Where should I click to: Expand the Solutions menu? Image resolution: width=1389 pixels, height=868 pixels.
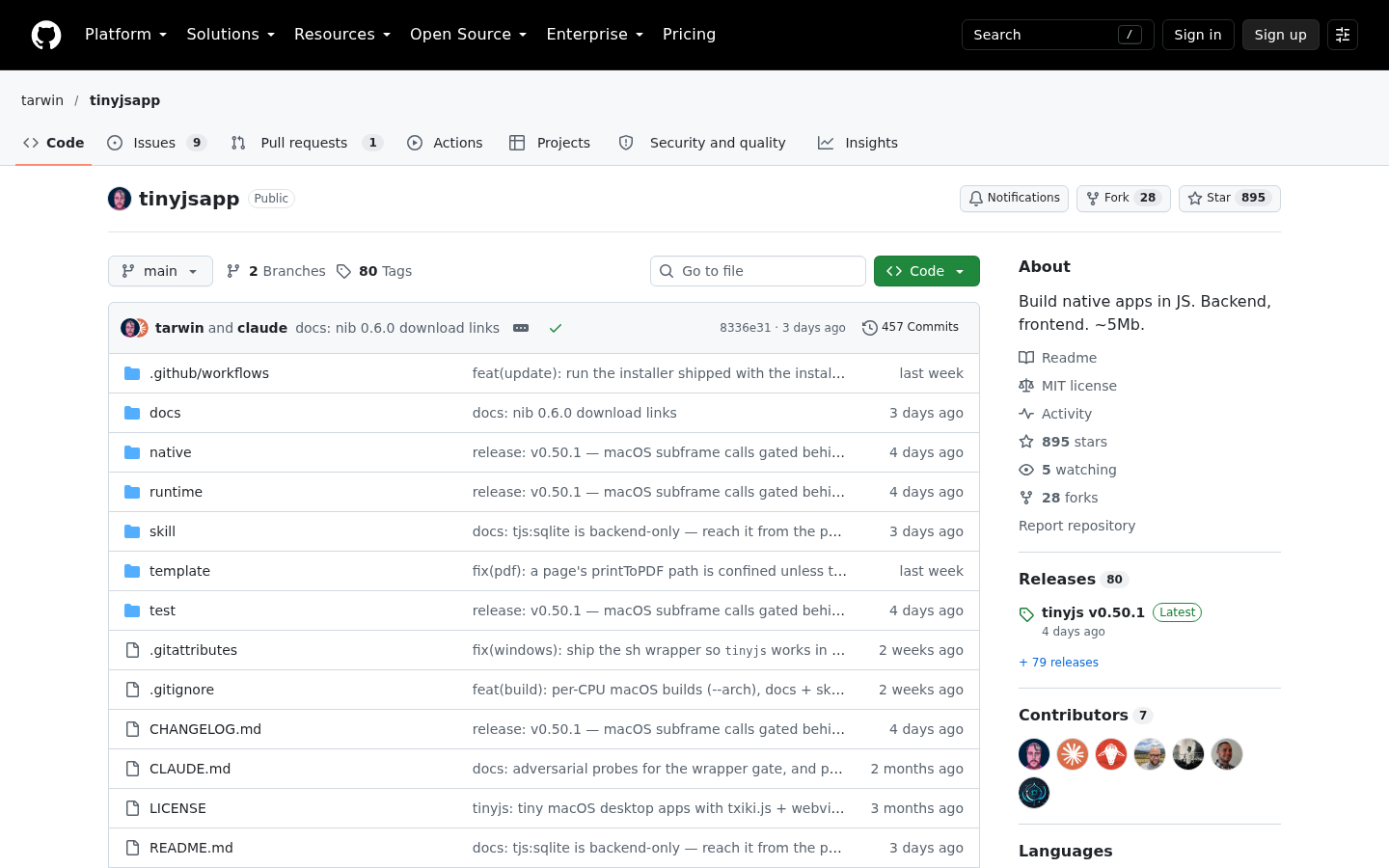click(x=231, y=35)
